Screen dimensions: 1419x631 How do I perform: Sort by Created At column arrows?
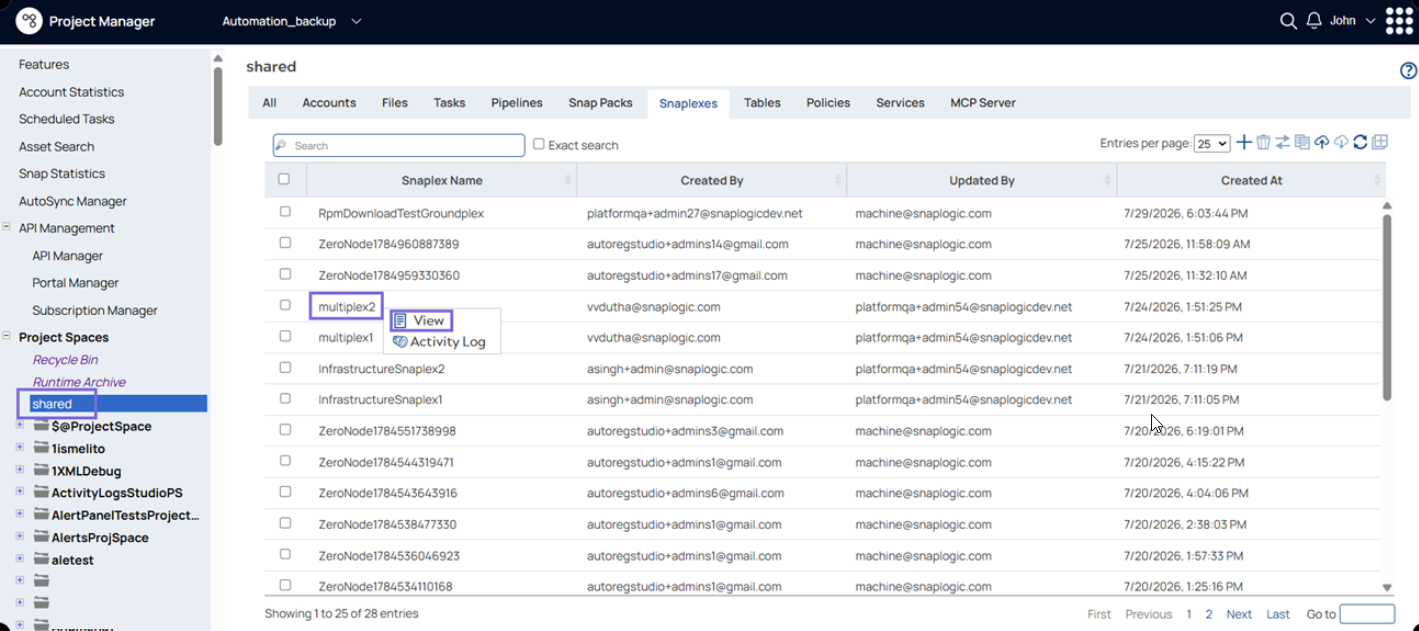(1378, 181)
